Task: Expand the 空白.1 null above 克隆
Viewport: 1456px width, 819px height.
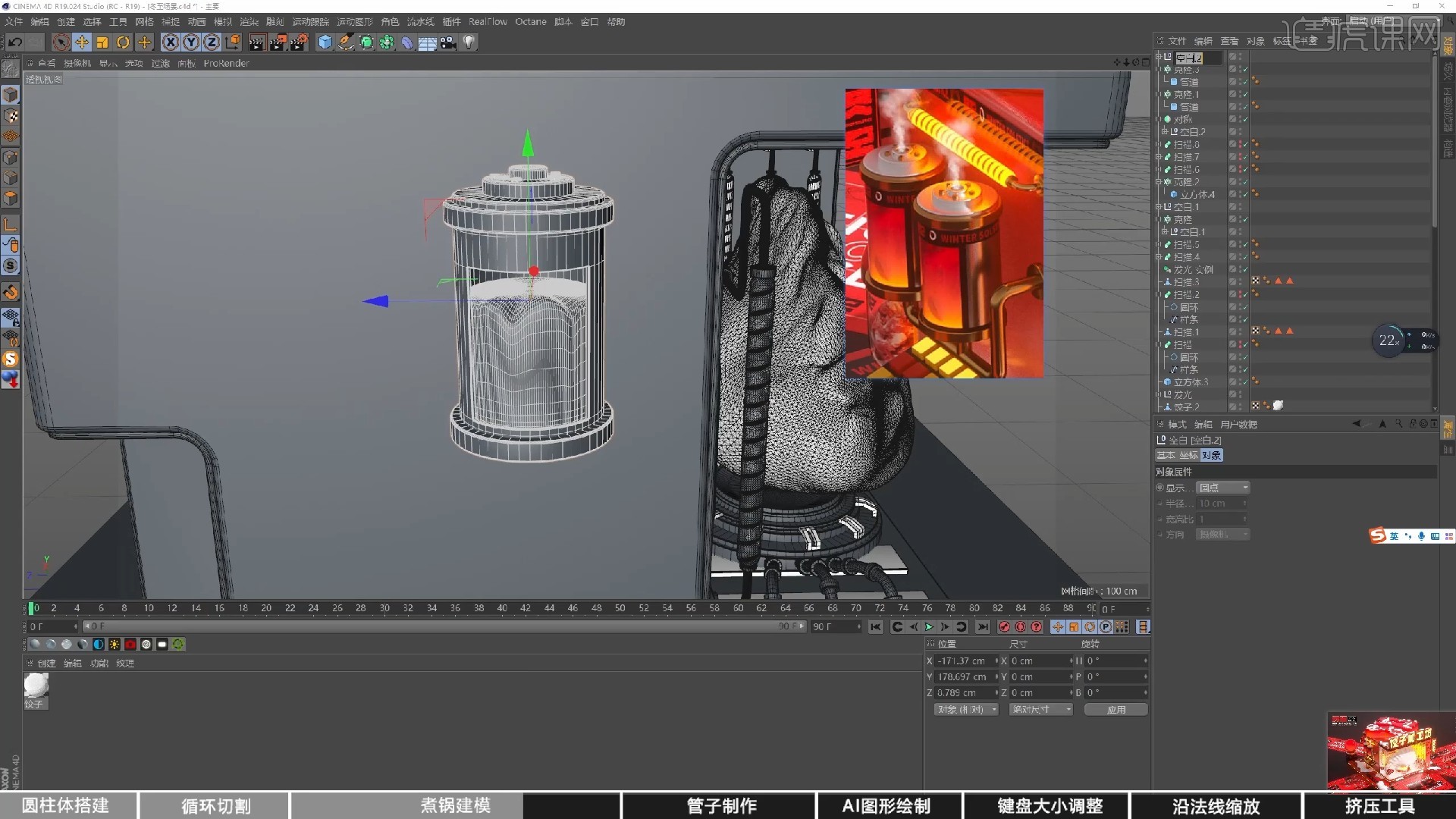Action: [x=1159, y=207]
